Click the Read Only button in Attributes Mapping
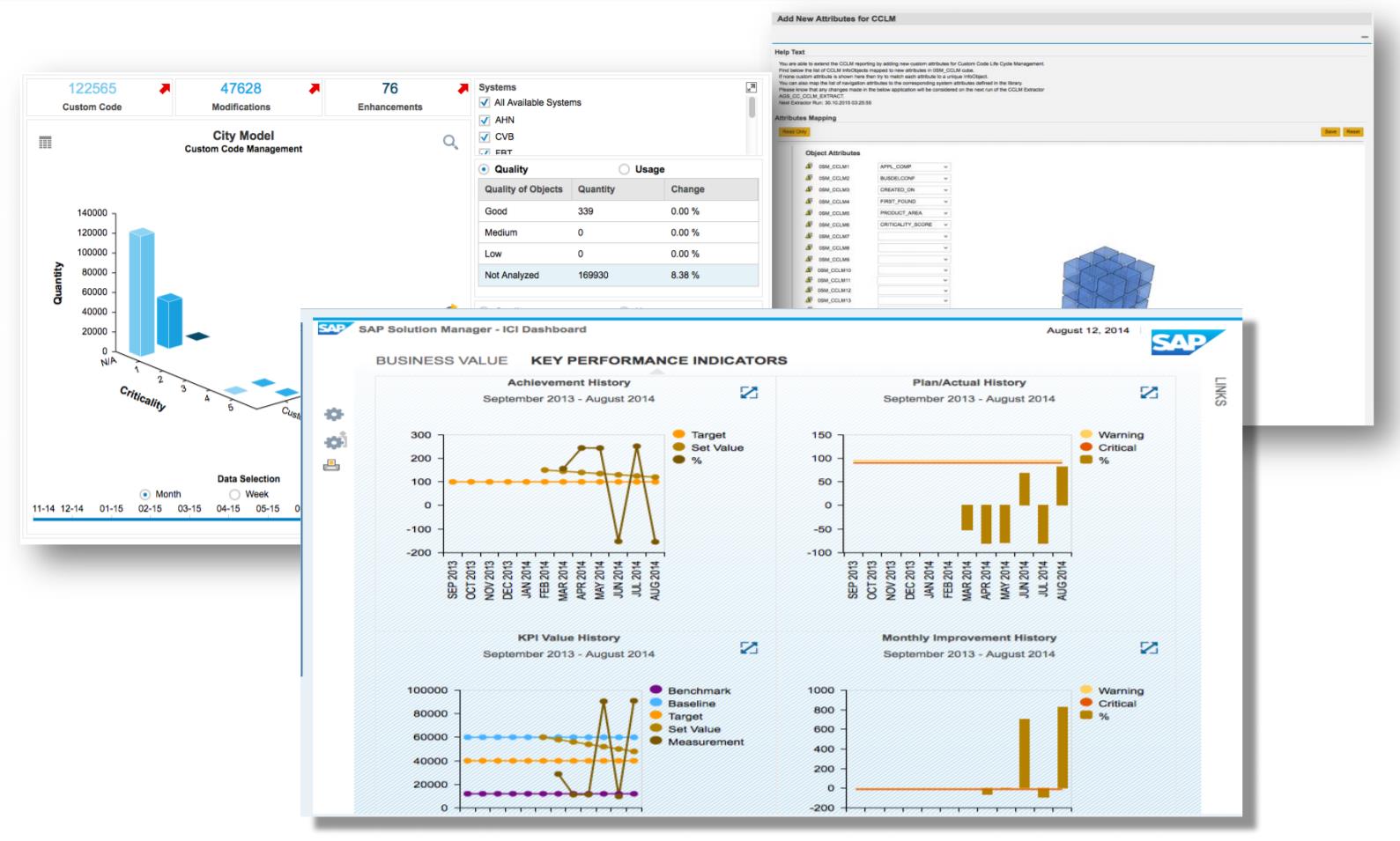Image resolution: width=1400 pixels, height=841 pixels. (x=794, y=131)
